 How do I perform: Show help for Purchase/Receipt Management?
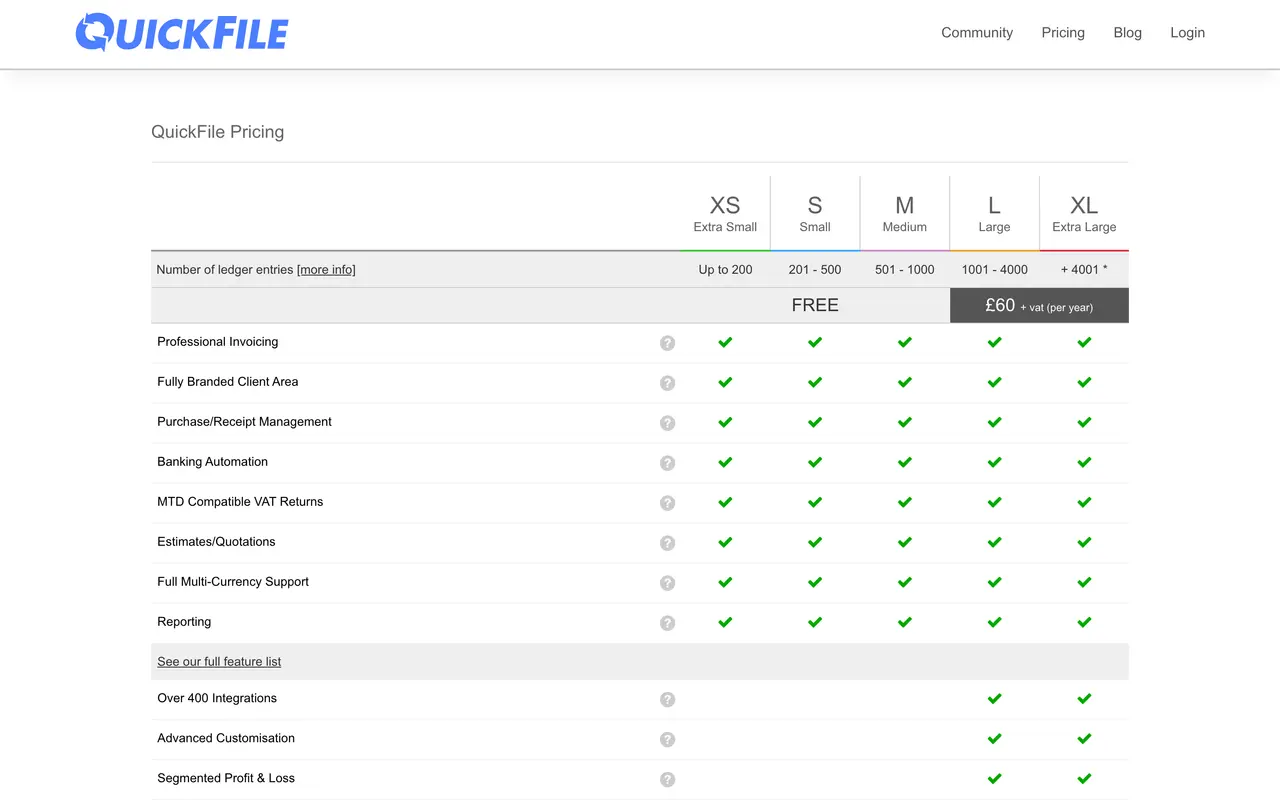click(667, 423)
